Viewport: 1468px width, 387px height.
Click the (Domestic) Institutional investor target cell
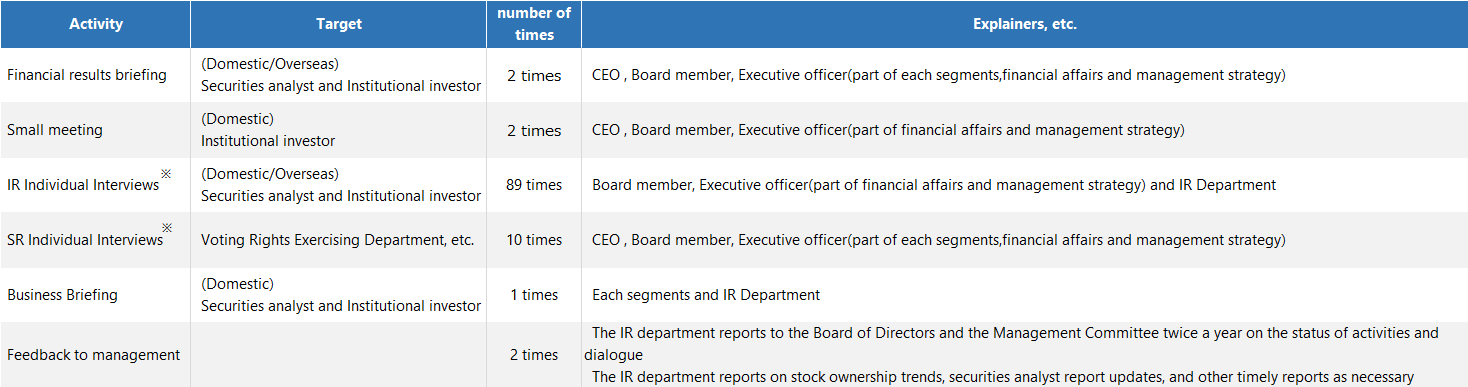pos(339,130)
